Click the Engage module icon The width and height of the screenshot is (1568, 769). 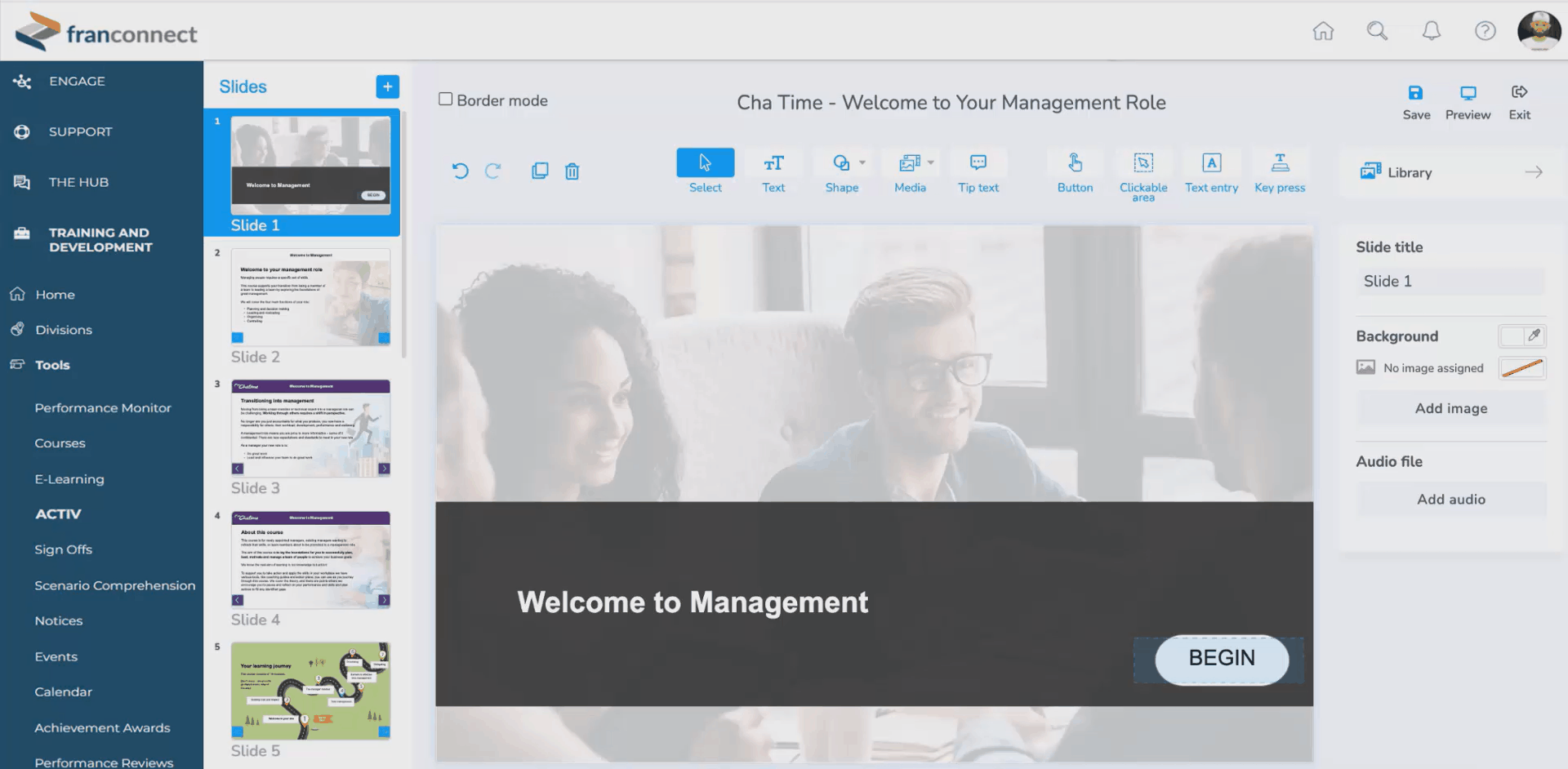pyautogui.click(x=22, y=82)
